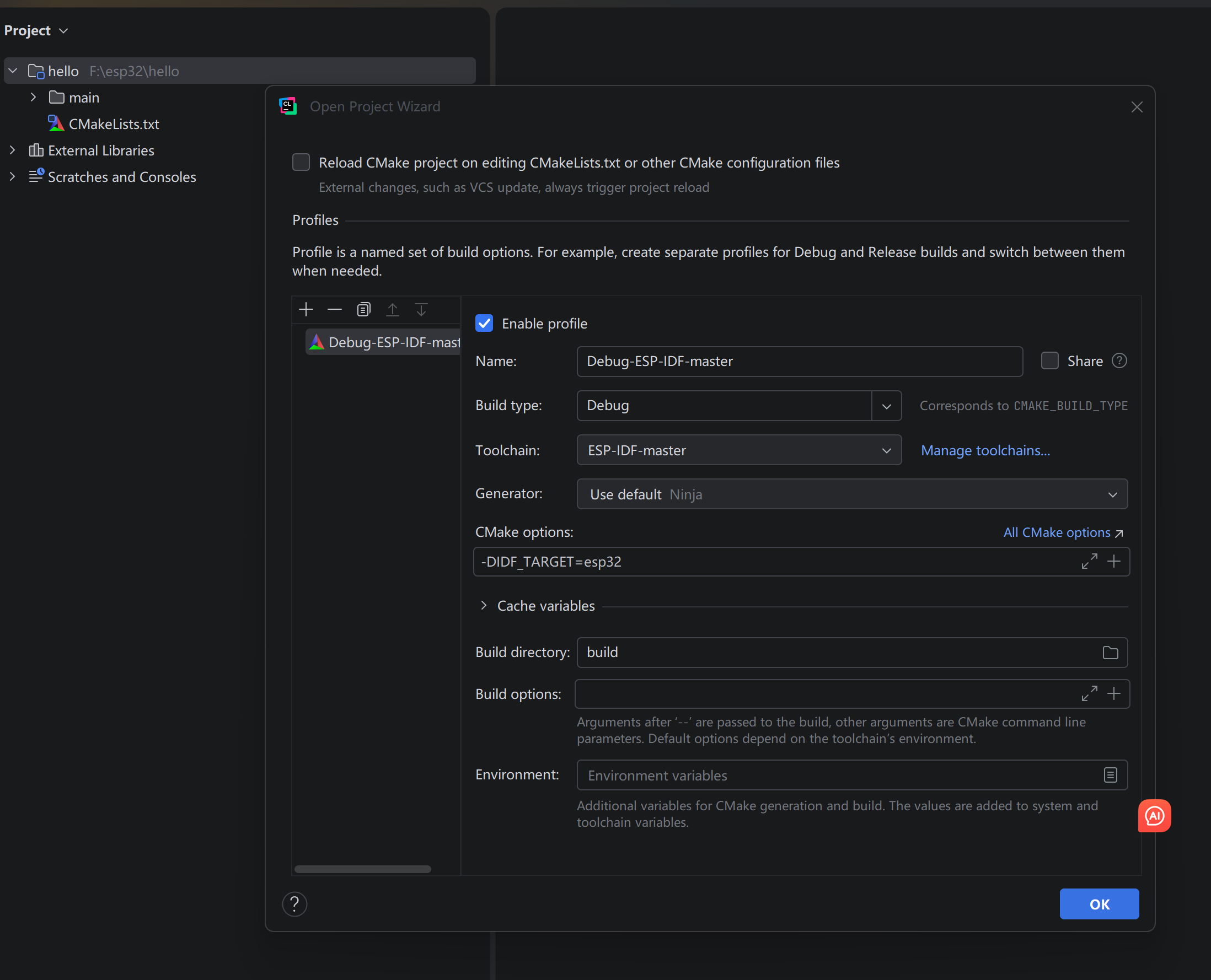Remove the selected CMake profile
Viewport: 1211px width, 980px height.
click(x=335, y=309)
